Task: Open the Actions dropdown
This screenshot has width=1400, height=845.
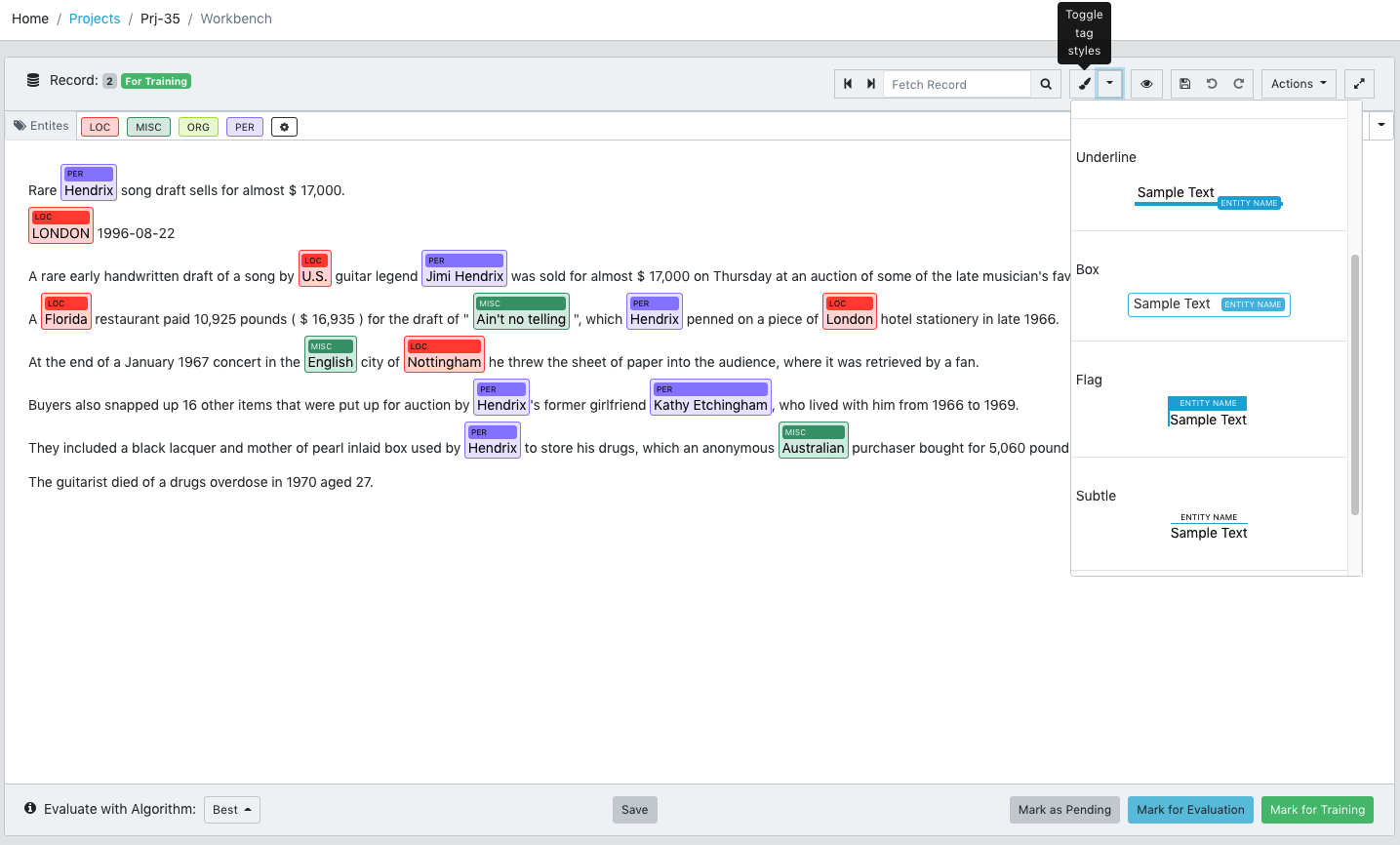Action: pos(1298,84)
